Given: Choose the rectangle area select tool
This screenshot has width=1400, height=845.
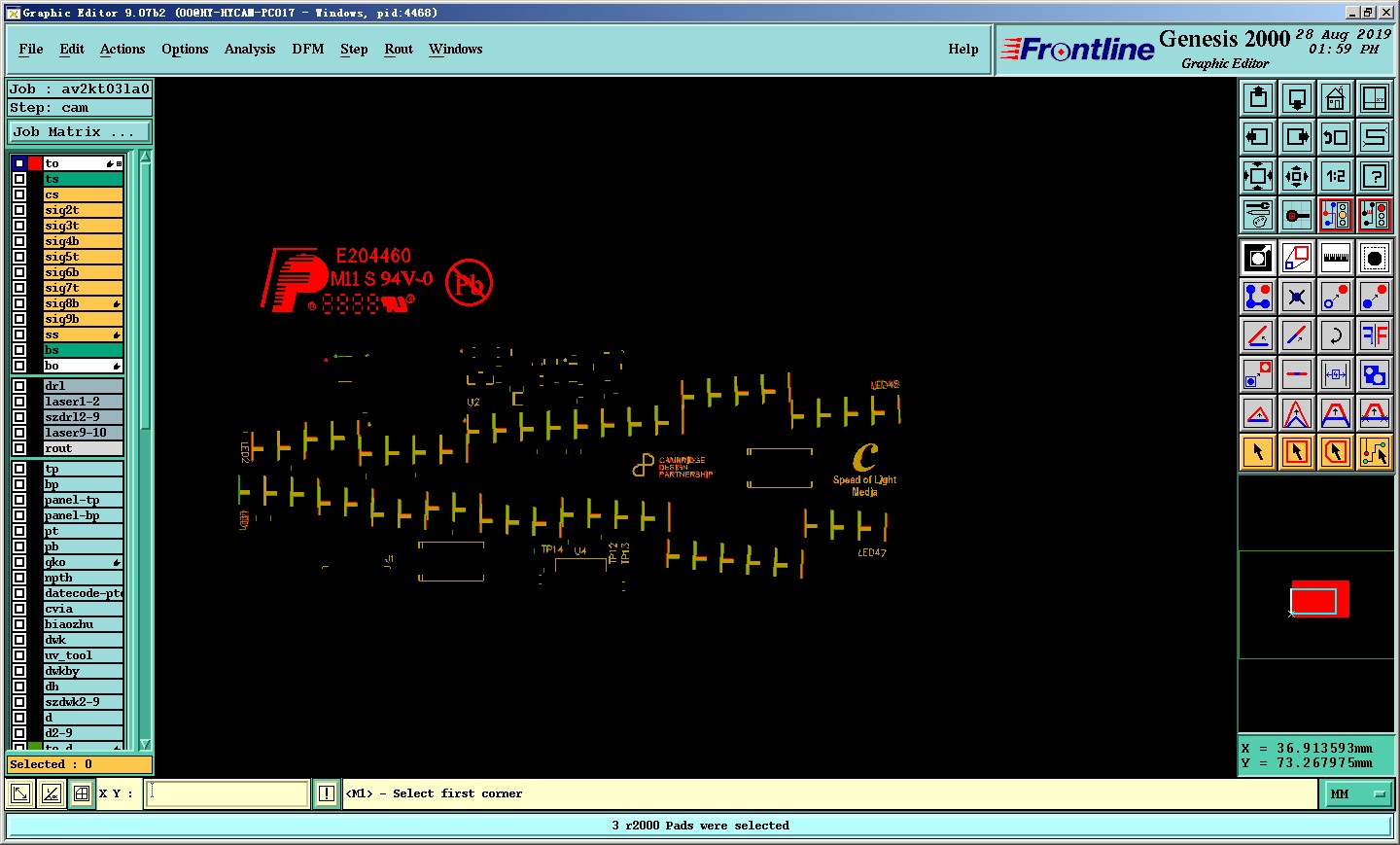Looking at the screenshot, I should click(x=1297, y=452).
